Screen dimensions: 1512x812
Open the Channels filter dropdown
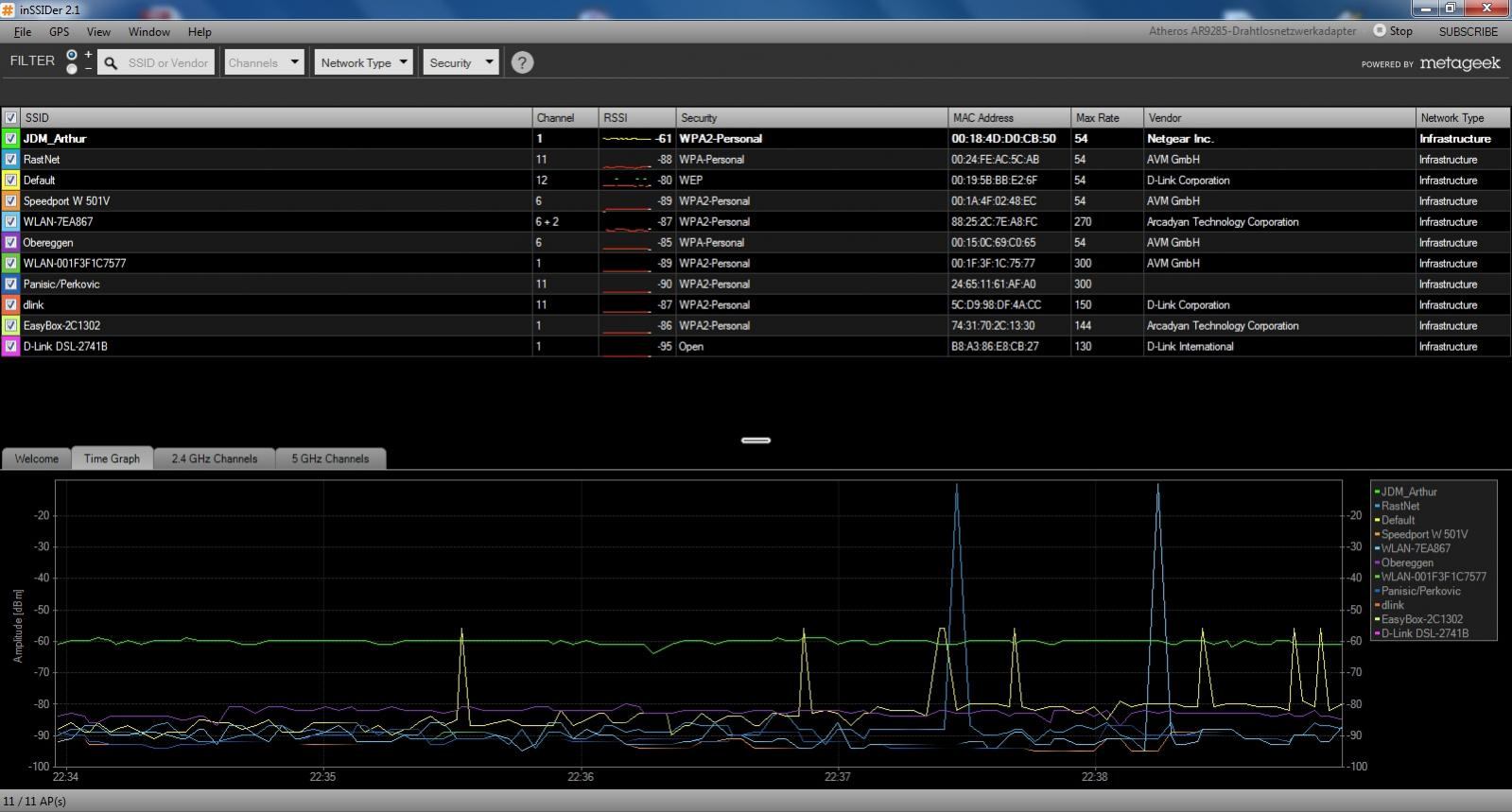264,62
